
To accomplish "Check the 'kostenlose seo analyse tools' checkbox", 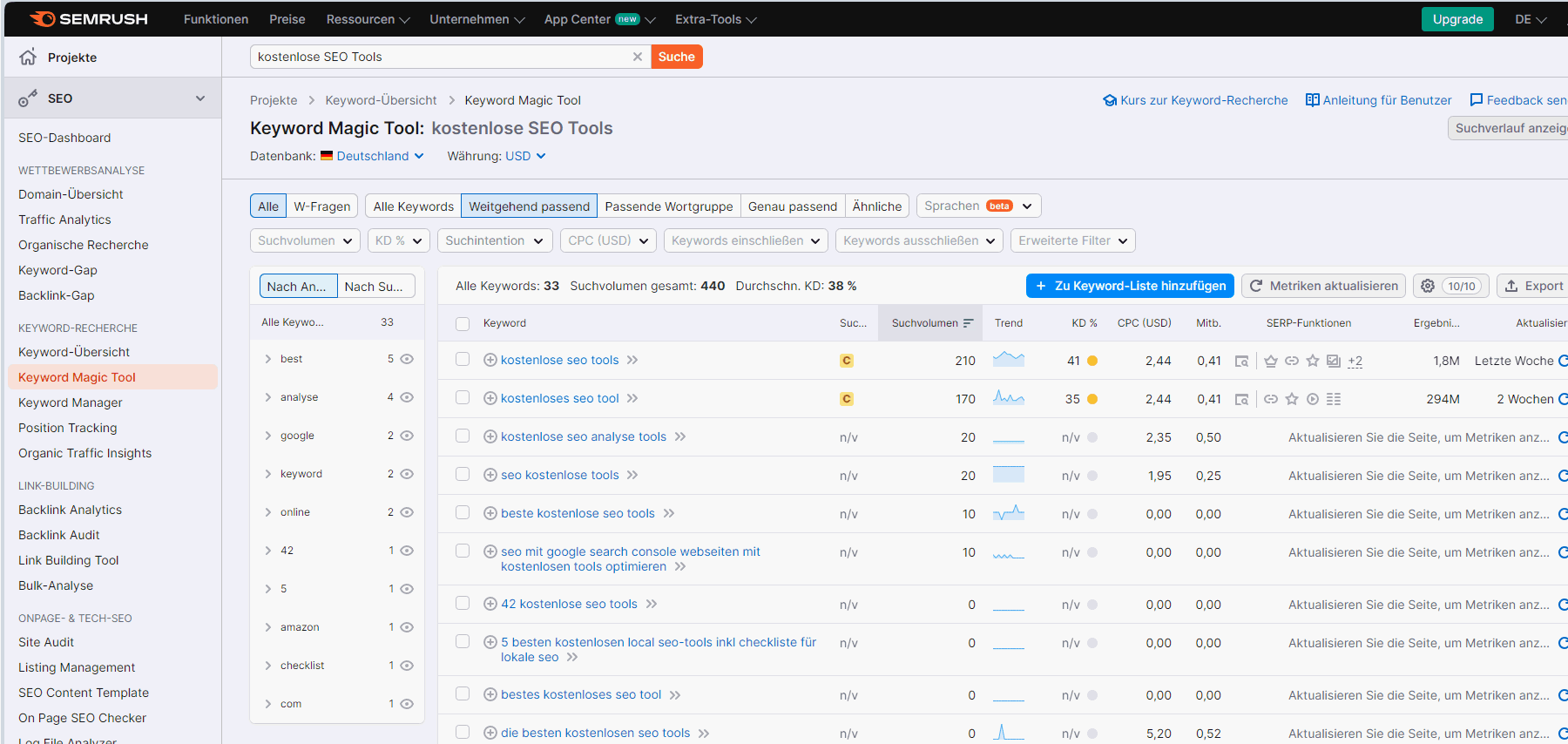I will tap(463, 436).
